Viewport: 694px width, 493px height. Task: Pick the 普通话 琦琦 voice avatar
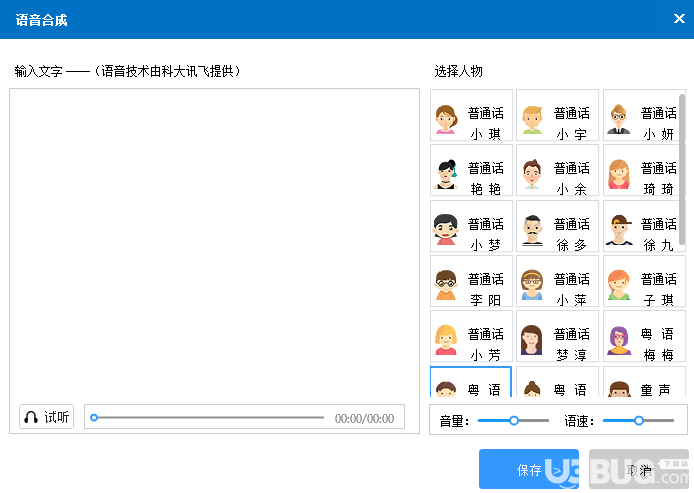tap(642, 170)
